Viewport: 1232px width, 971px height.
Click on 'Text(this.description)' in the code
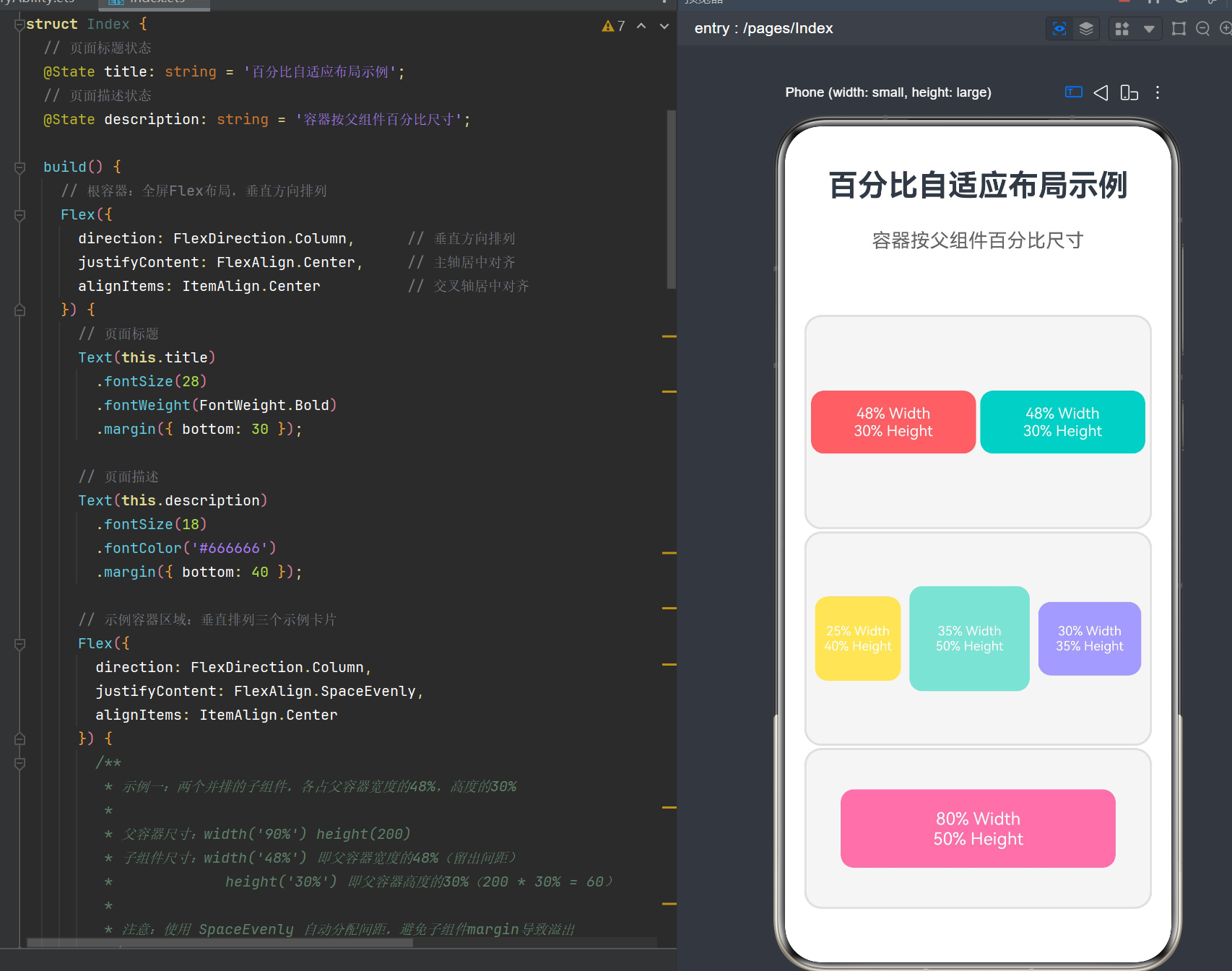pos(173,501)
